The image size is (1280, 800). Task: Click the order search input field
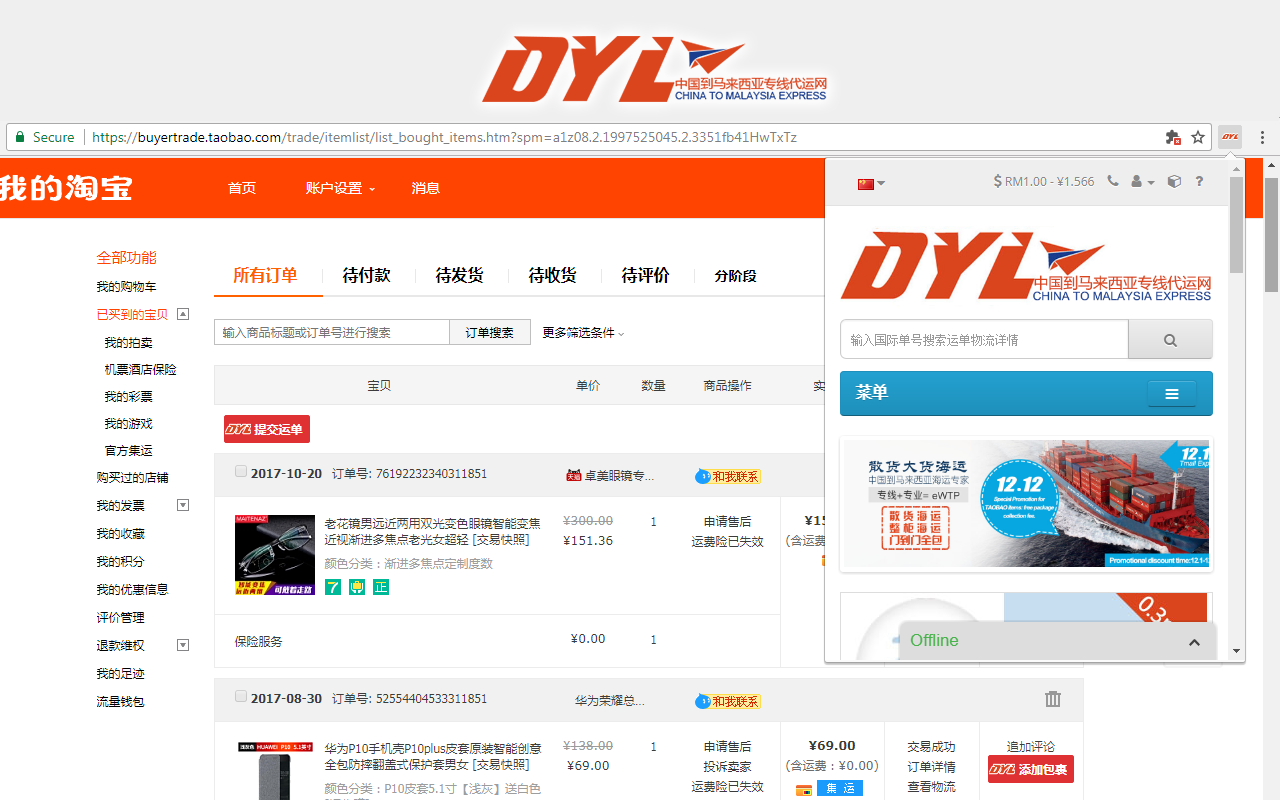click(x=332, y=333)
